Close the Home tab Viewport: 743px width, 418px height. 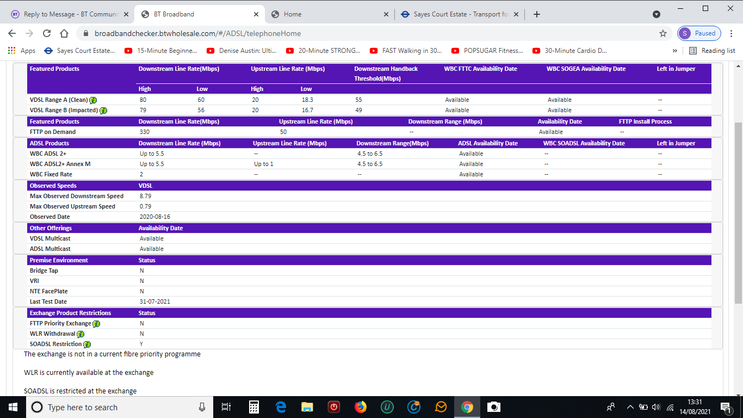point(386,14)
